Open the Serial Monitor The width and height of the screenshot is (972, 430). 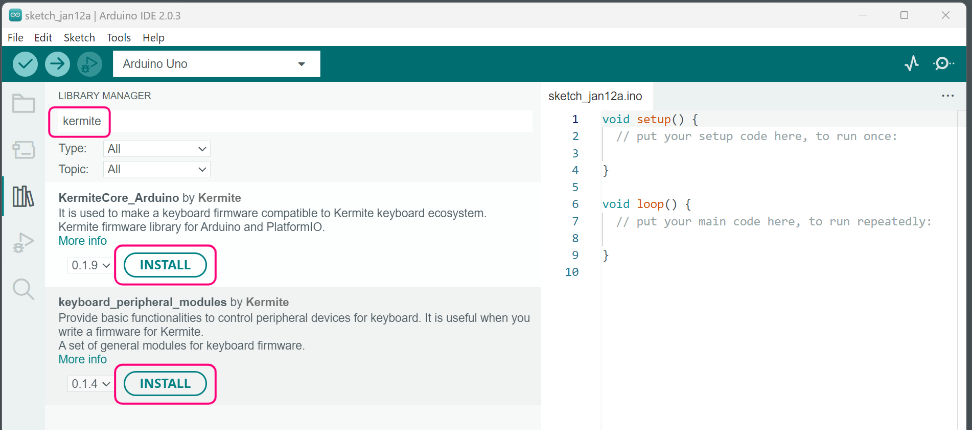tap(943, 64)
